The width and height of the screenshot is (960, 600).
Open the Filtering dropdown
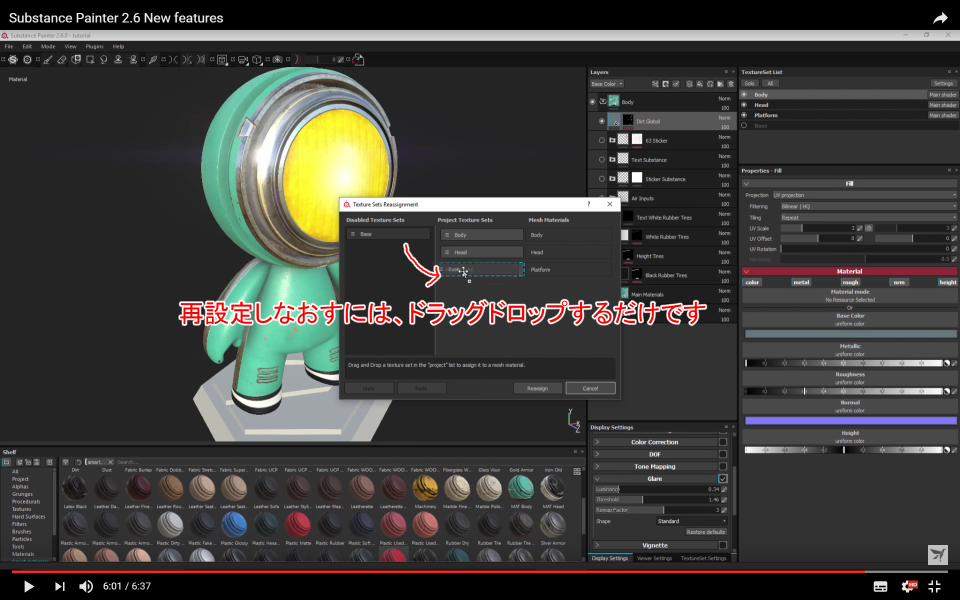pyautogui.click(x=868, y=206)
